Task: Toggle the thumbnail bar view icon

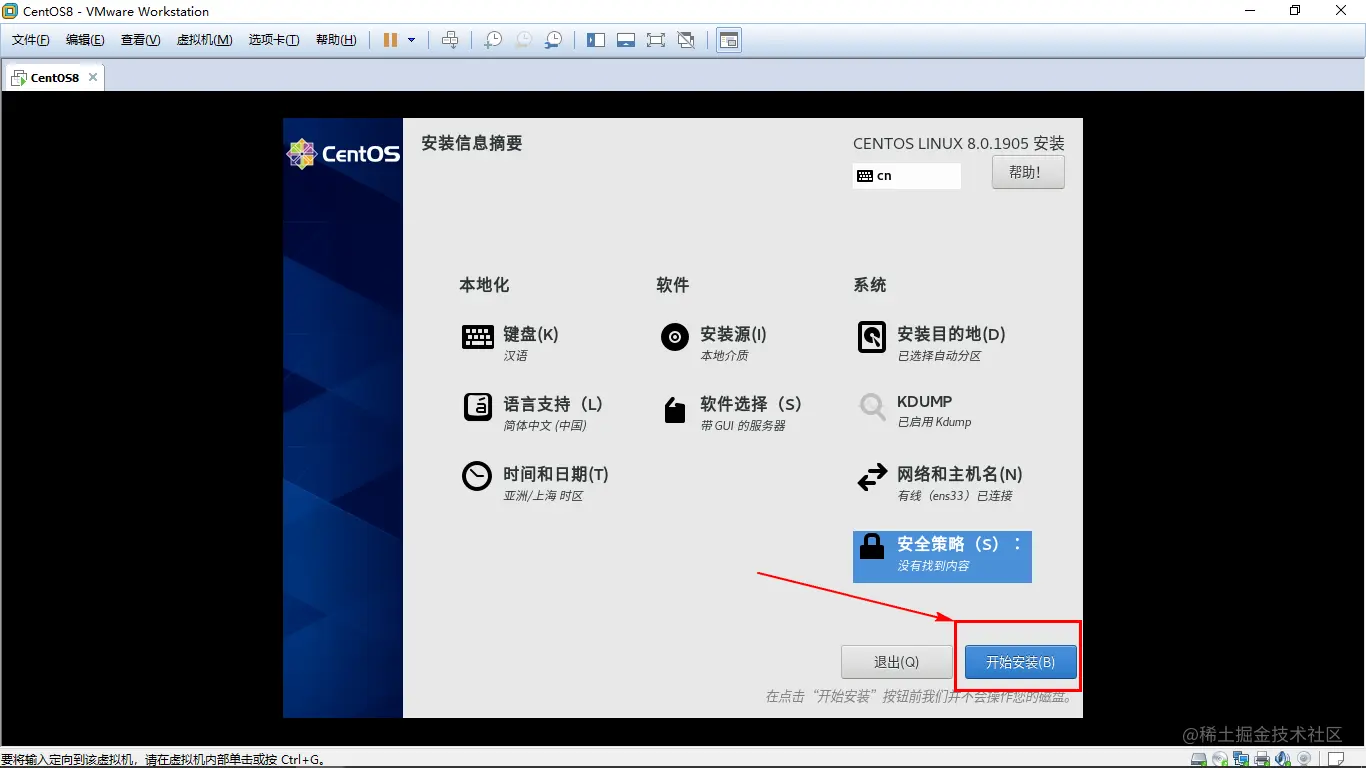Action: (626, 40)
